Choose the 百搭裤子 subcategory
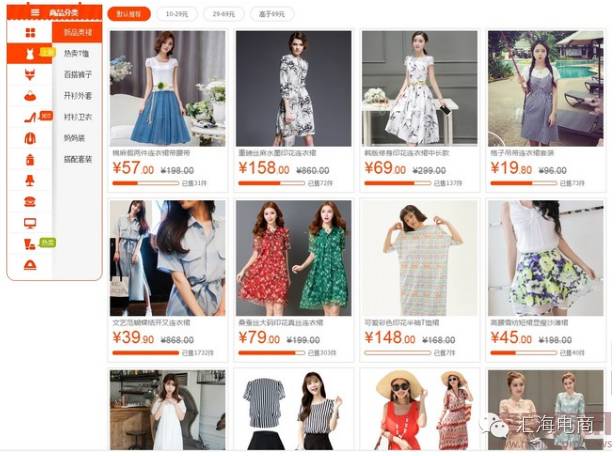The width and height of the screenshot is (616, 456). 78,75
